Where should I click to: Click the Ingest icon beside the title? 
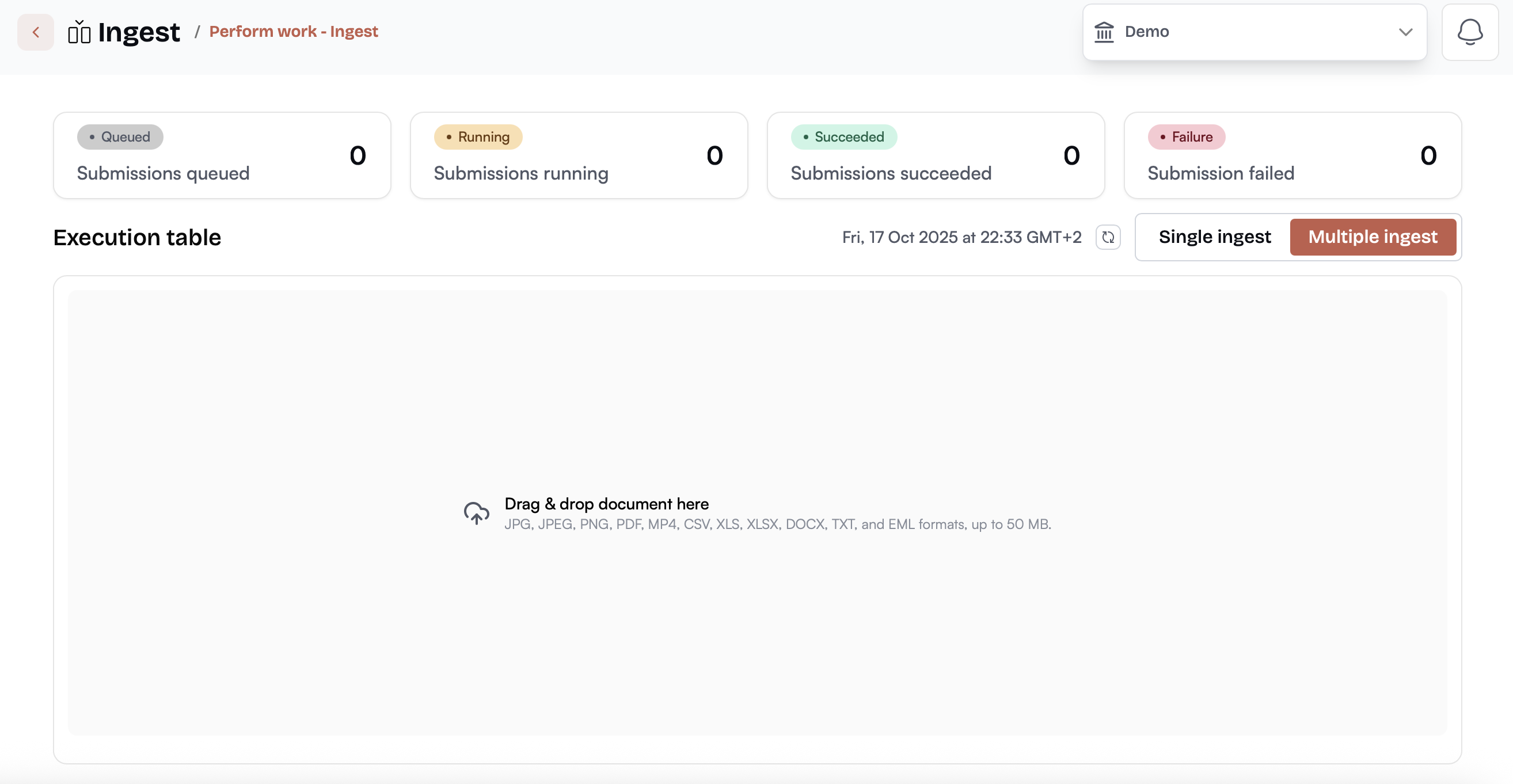[79, 32]
